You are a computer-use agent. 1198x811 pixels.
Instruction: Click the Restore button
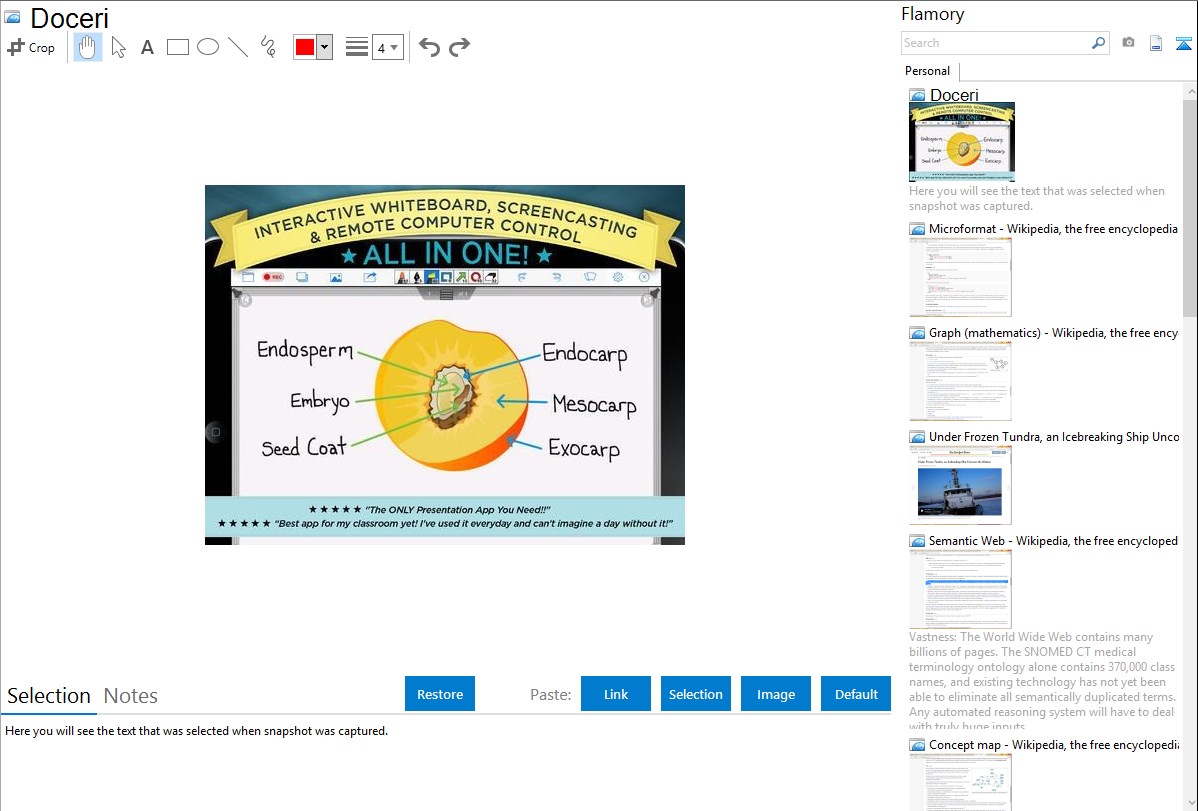(440, 694)
